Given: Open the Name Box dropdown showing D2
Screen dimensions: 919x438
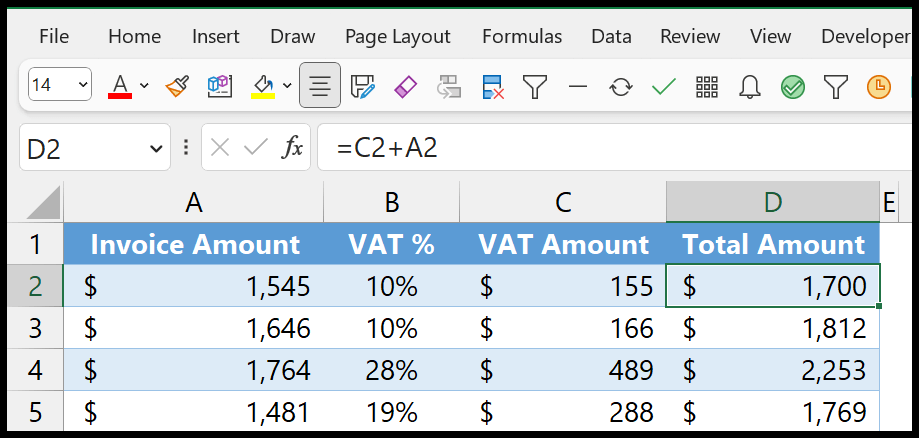Looking at the screenshot, I should (x=156, y=149).
